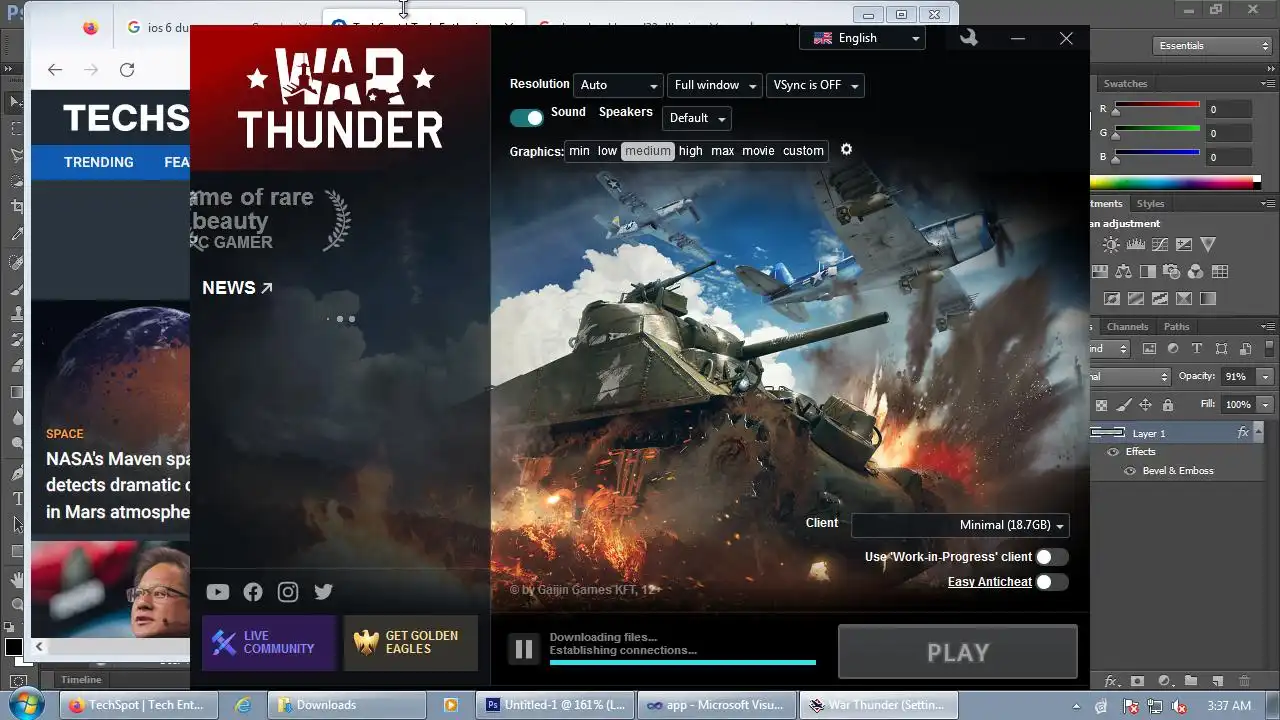
Task: Switch to the Channels tab
Action: pyautogui.click(x=1127, y=327)
